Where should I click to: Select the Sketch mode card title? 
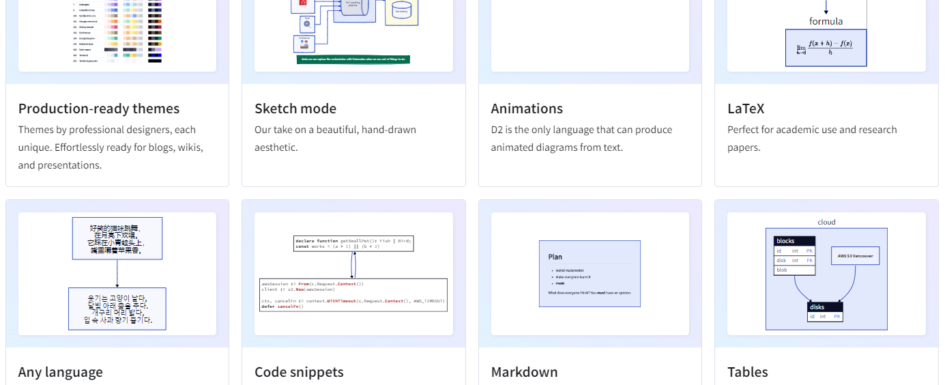295,108
